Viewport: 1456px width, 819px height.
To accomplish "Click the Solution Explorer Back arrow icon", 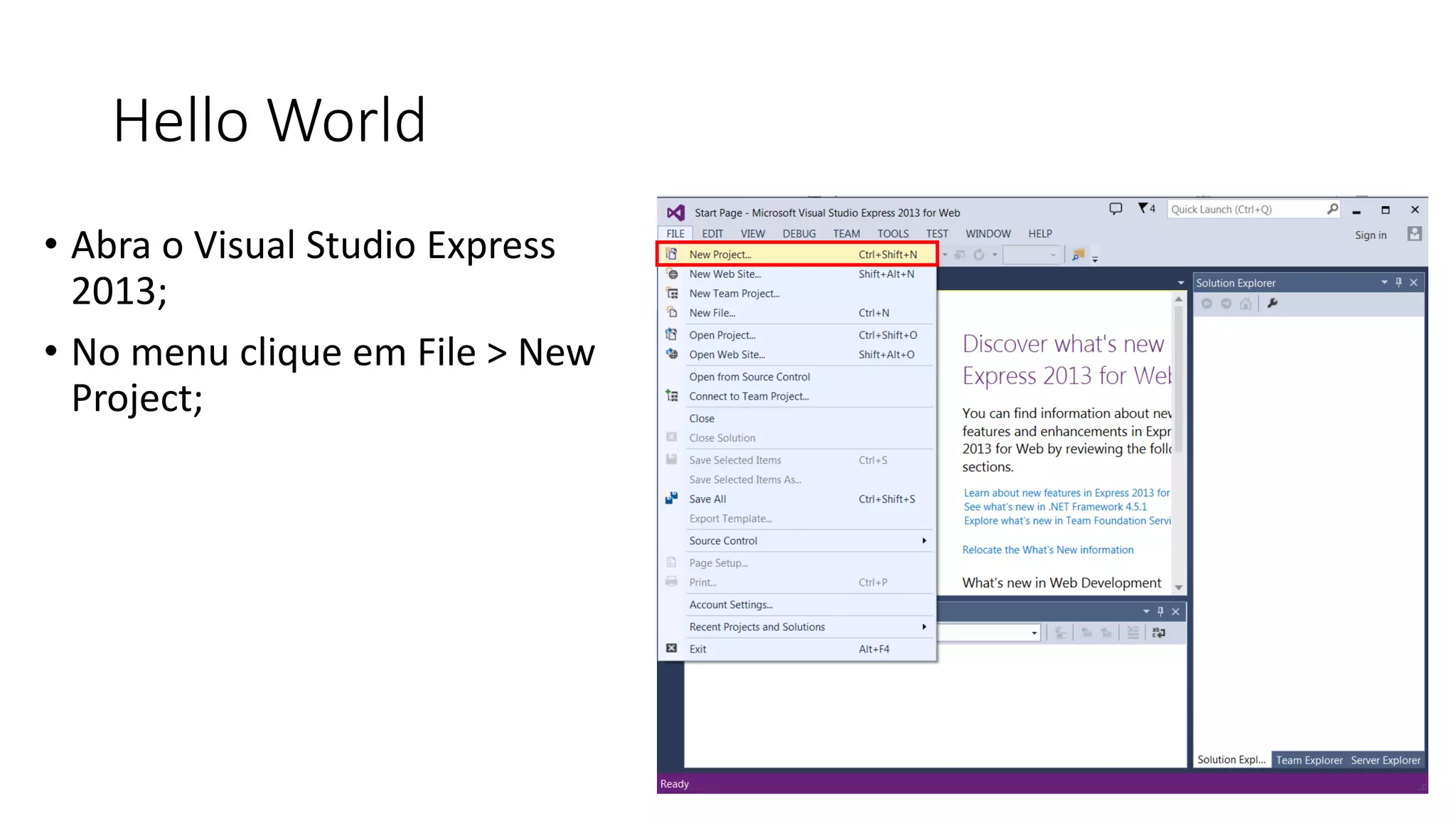I will pos(1206,304).
